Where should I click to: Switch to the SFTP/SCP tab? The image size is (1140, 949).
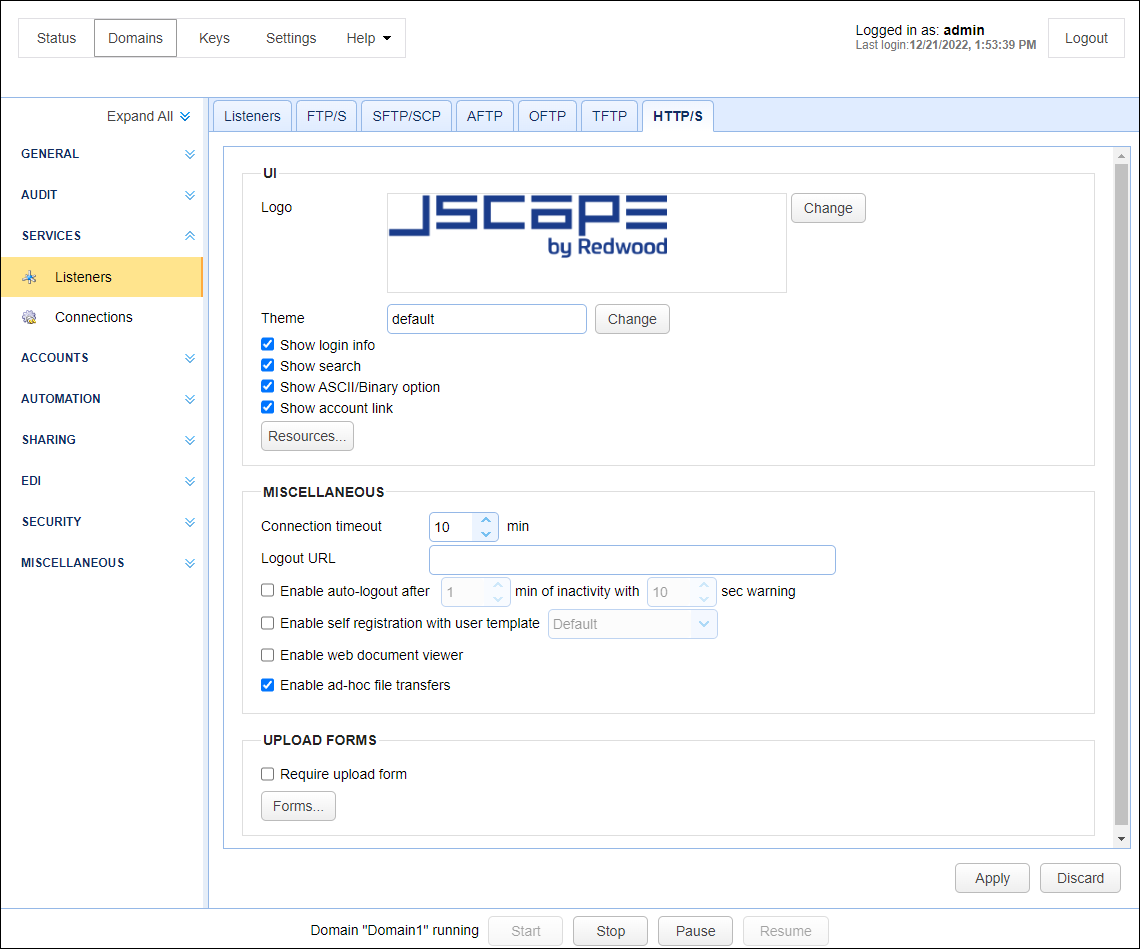(406, 116)
